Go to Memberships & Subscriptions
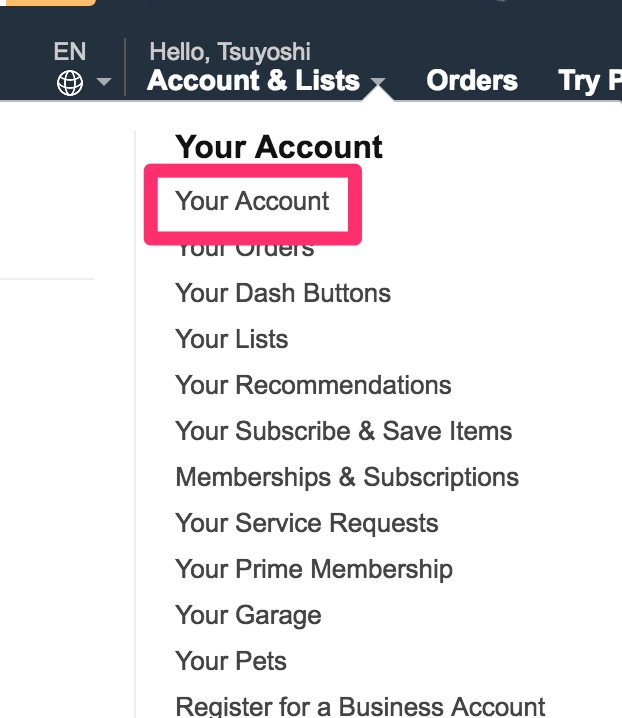 347,477
